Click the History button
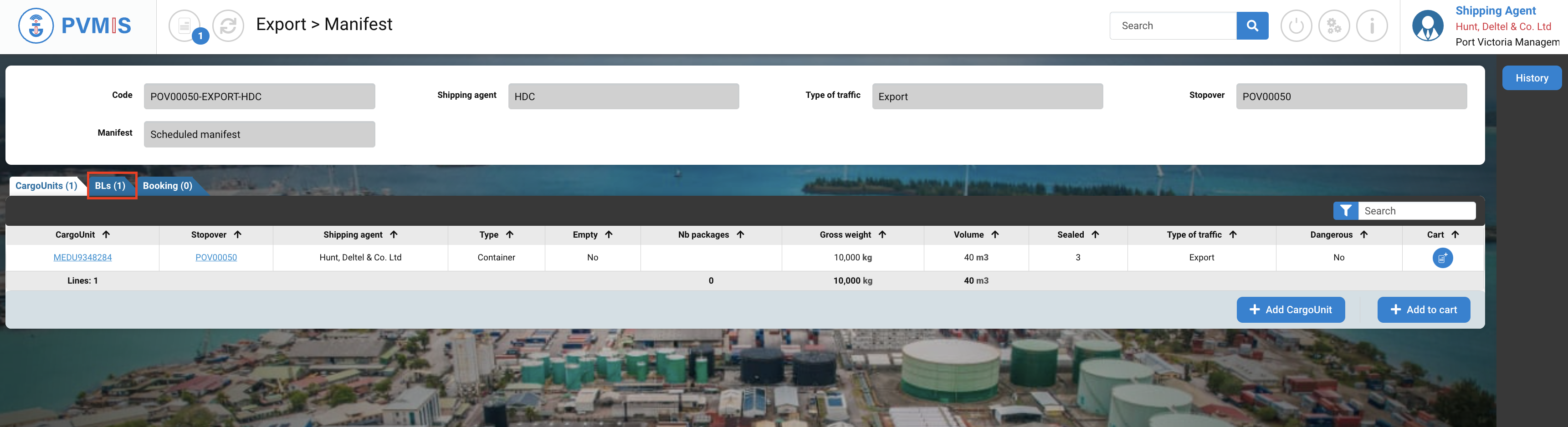 (1531, 78)
